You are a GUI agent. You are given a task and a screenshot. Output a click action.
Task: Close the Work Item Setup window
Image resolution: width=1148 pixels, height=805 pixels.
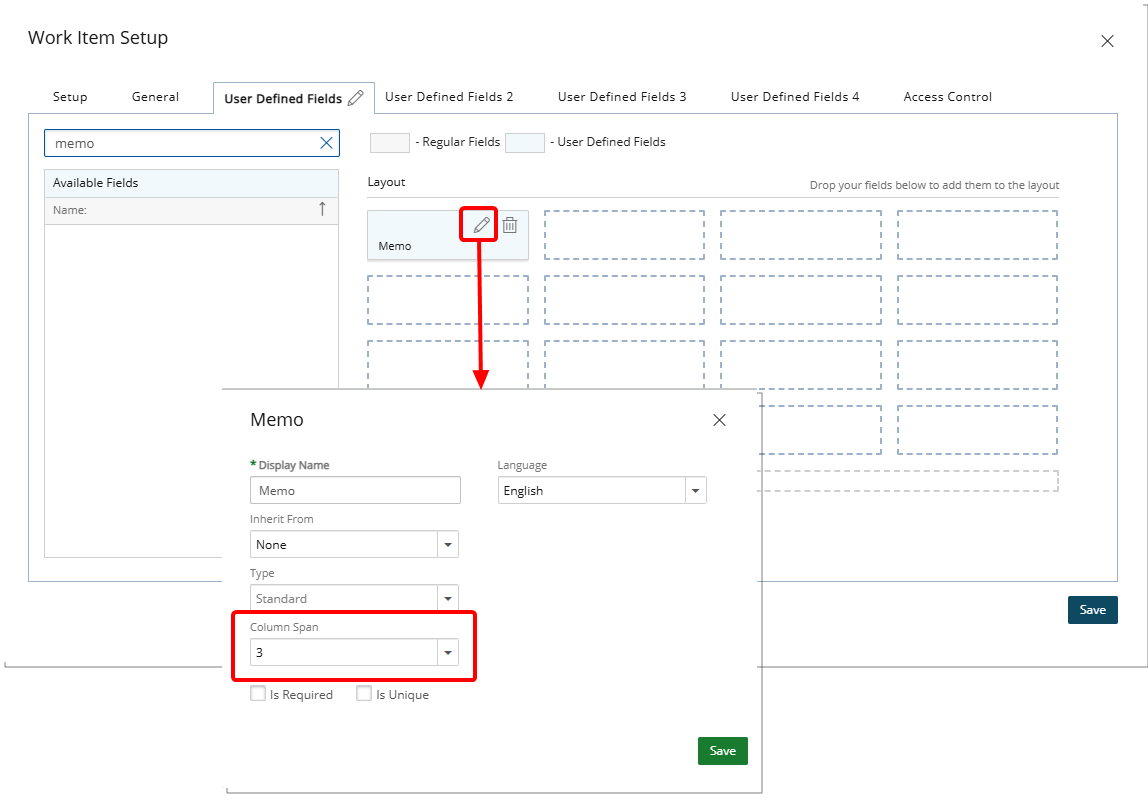1107,41
